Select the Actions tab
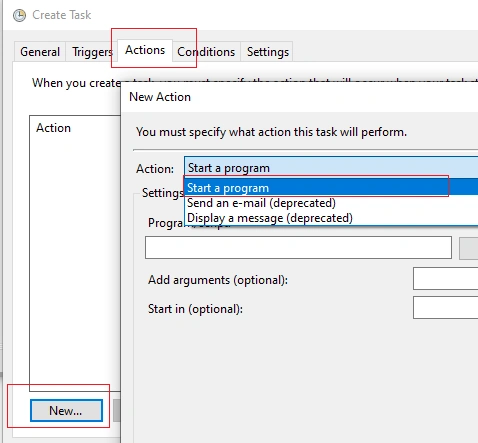This screenshot has width=478, height=443. (x=145, y=50)
